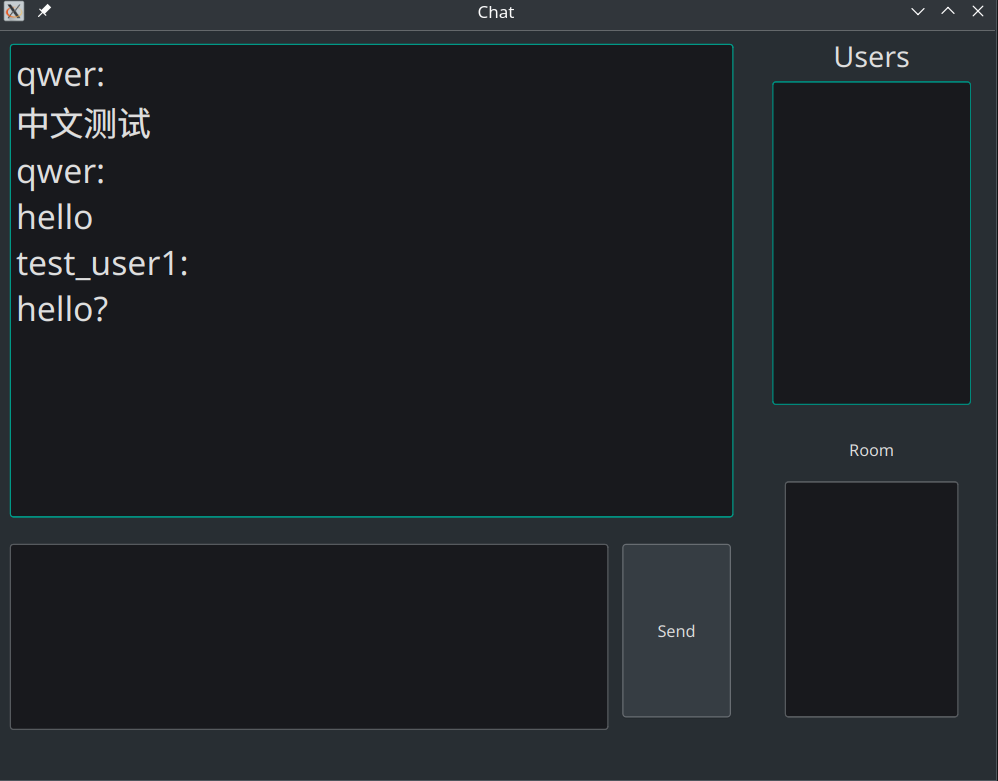This screenshot has width=998, height=781.
Task: Close the Chat window
Action: 978,12
